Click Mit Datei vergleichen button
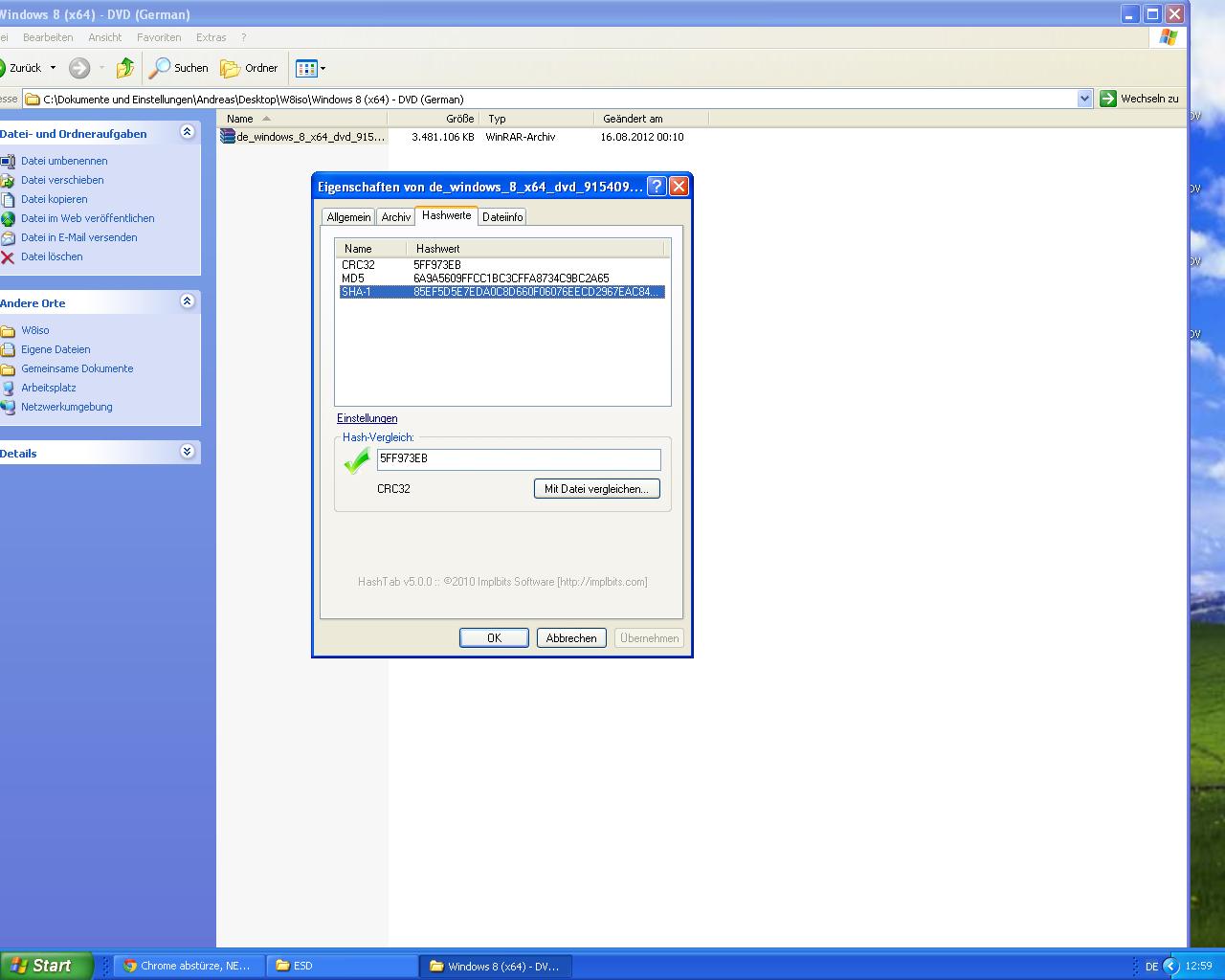This screenshot has height=980, width=1225. [596, 488]
